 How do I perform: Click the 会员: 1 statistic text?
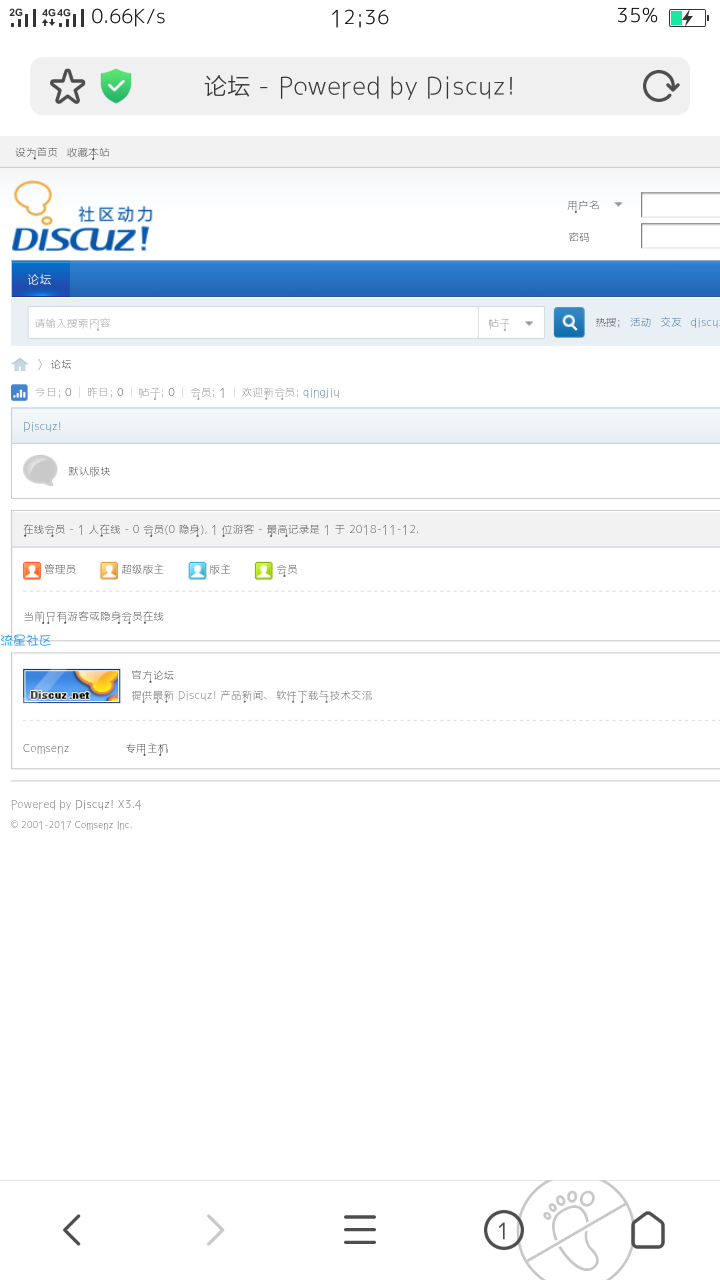pos(208,393)
